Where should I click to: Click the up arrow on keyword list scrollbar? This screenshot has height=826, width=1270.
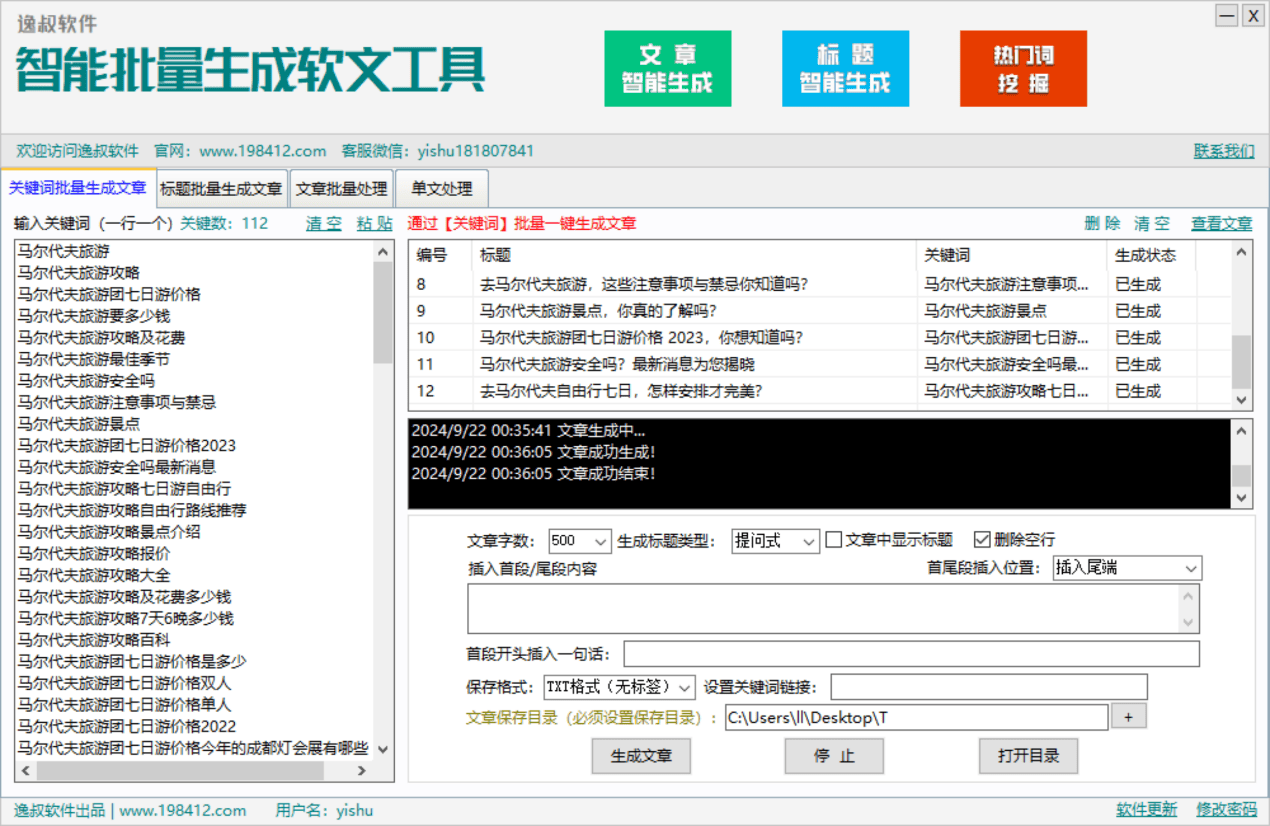click(x=384, y=251)
